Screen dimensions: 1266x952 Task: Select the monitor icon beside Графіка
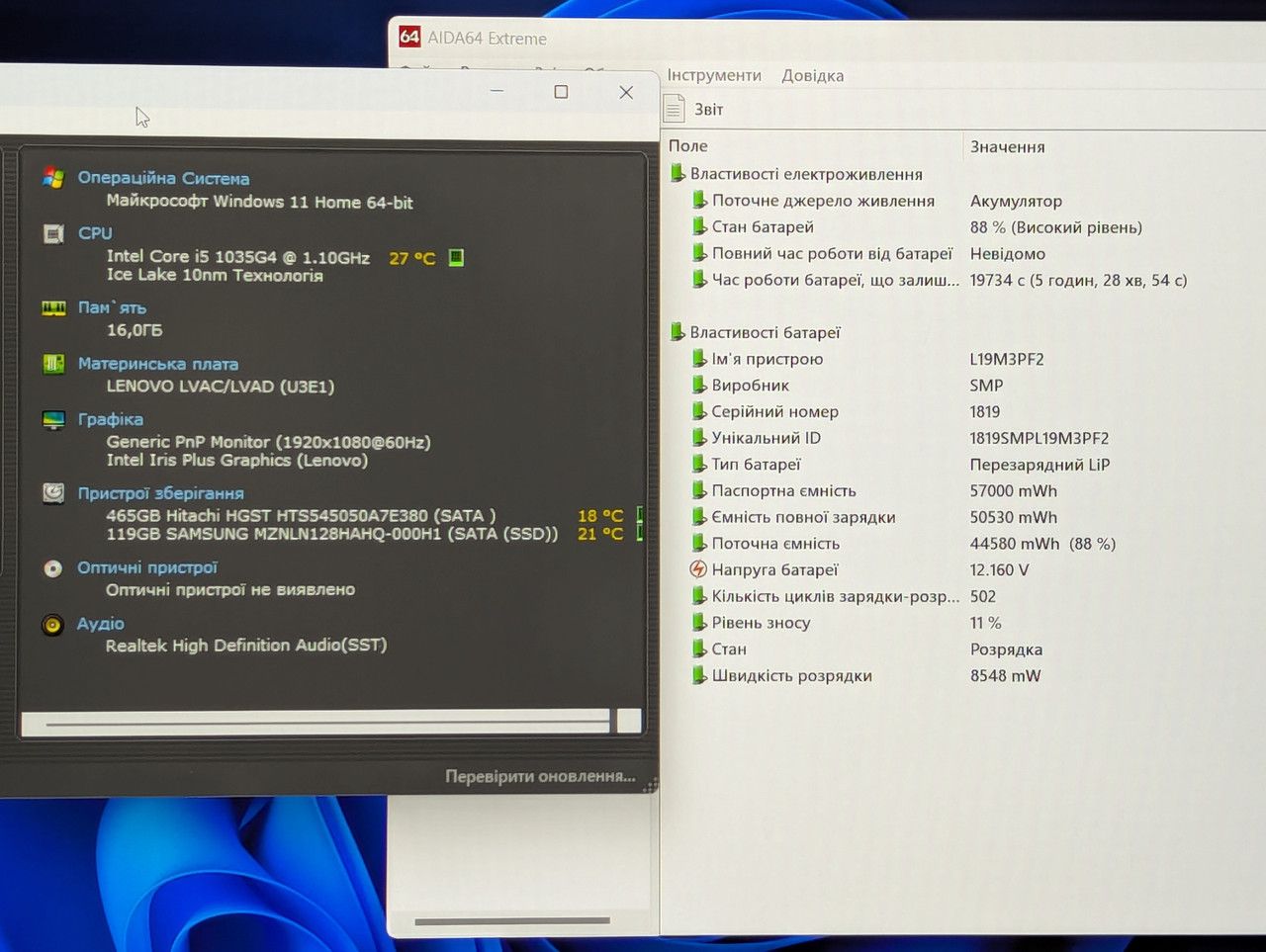coord(53,420)
